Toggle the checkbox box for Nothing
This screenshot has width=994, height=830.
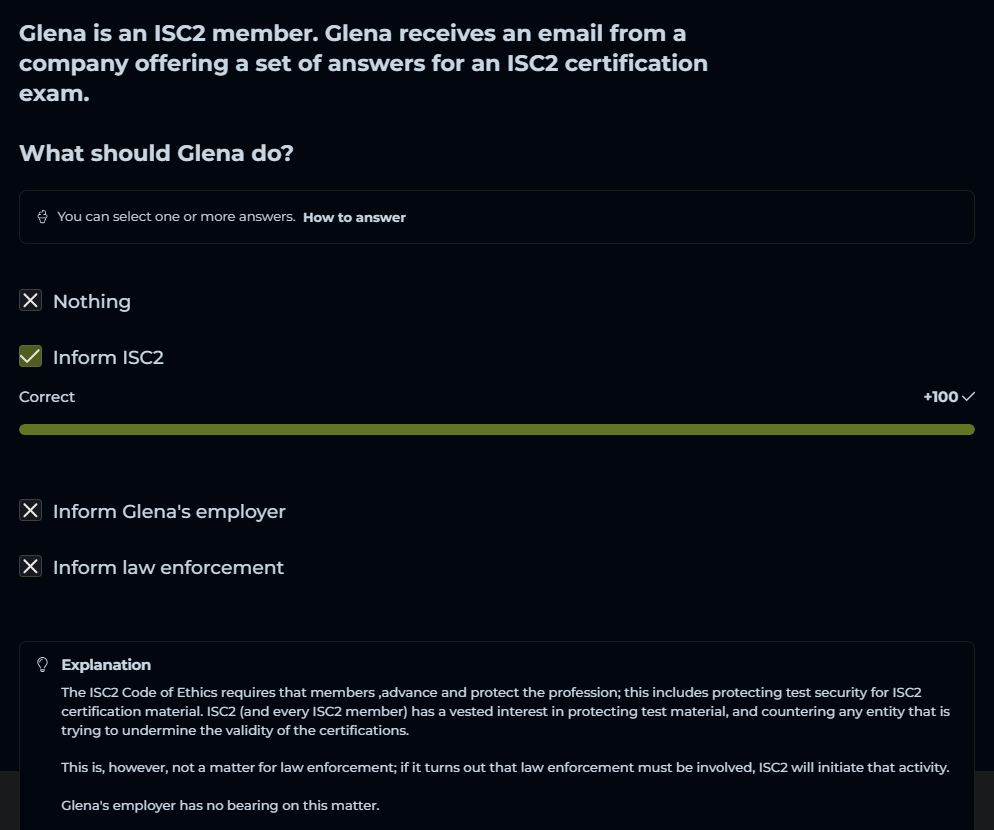(31, 301)
